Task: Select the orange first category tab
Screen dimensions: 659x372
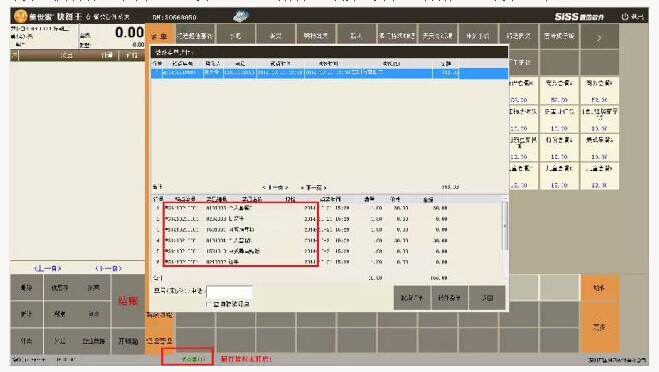Action: 159,36
